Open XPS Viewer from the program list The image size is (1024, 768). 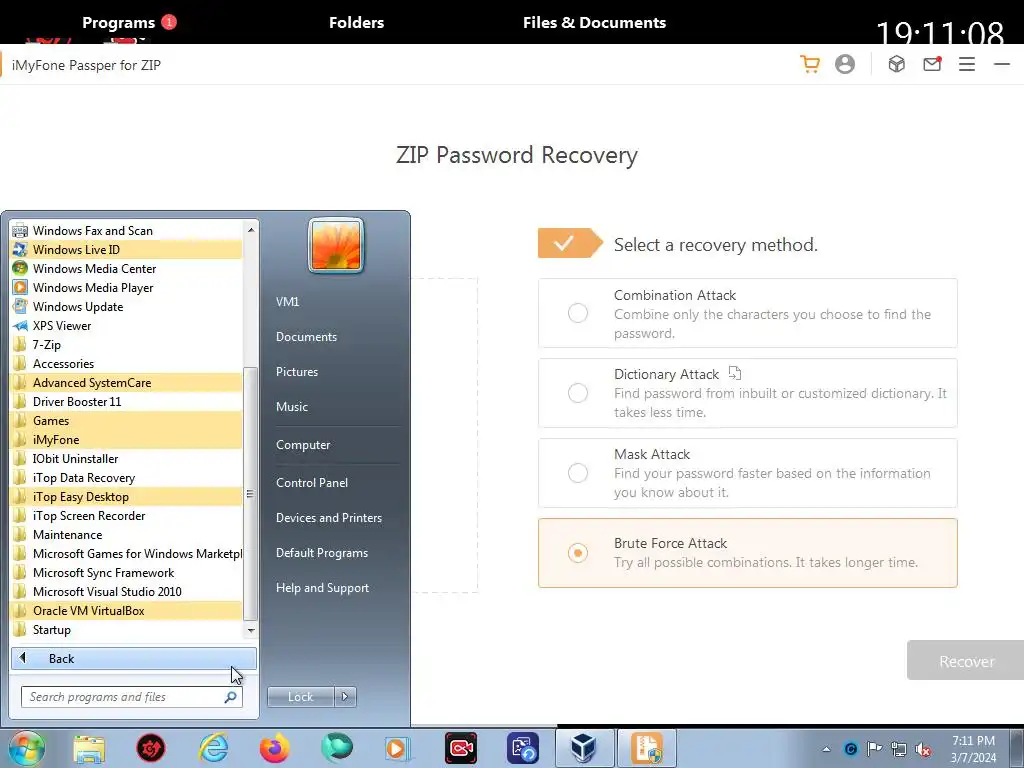point(127,325)
